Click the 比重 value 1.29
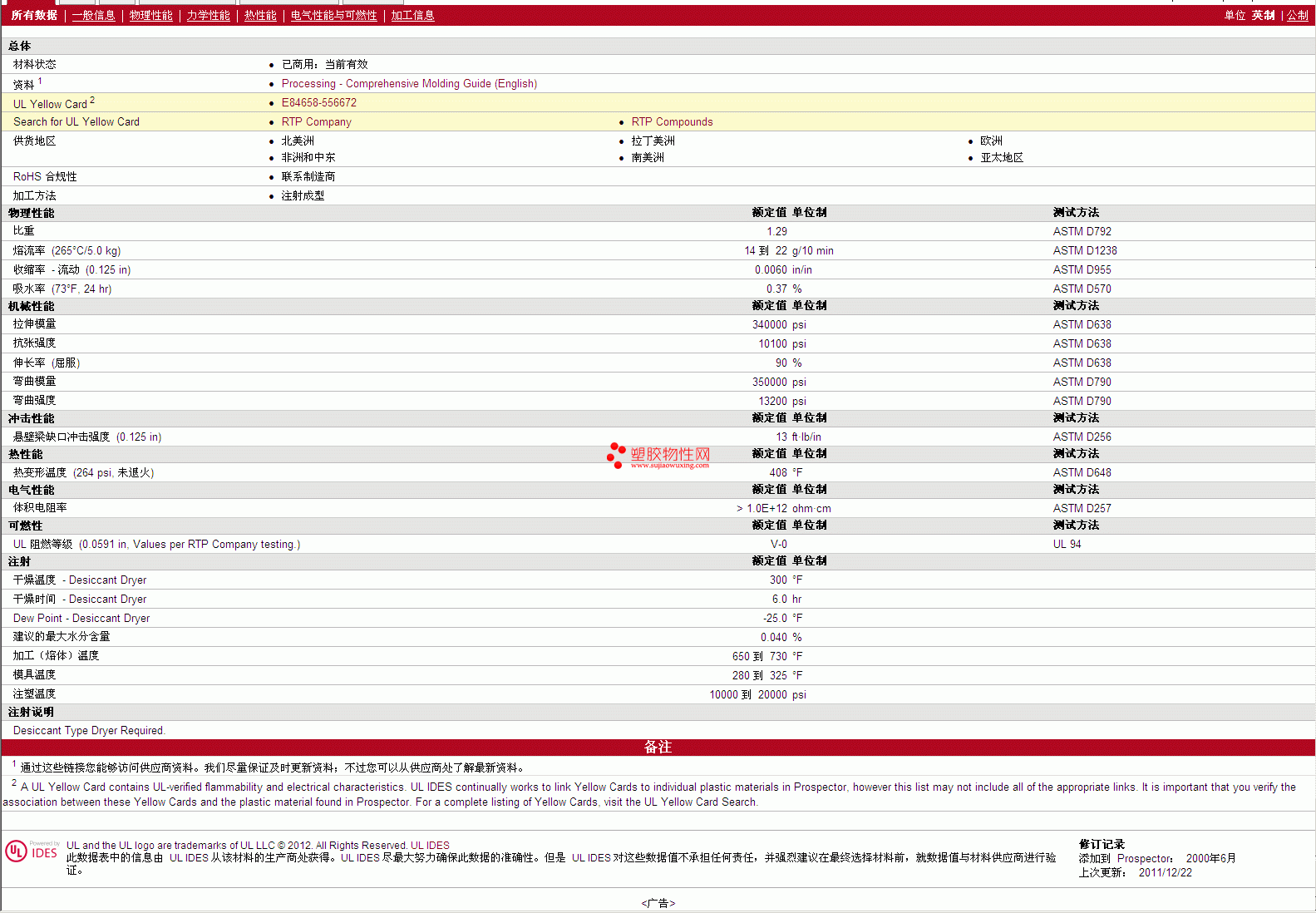1316x913 pixels. point(776,231)
